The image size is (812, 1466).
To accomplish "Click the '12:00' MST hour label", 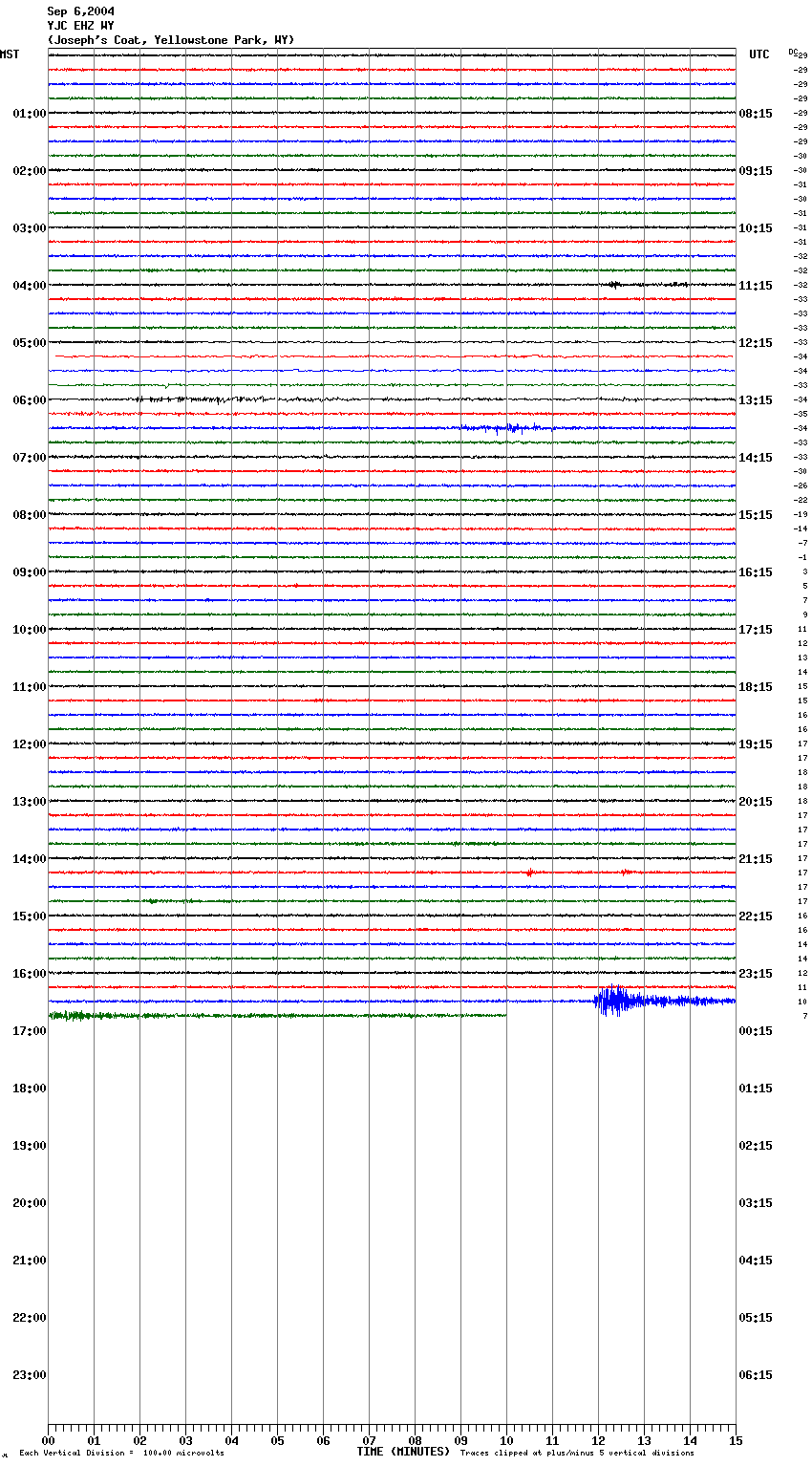I will coord(30,744).
